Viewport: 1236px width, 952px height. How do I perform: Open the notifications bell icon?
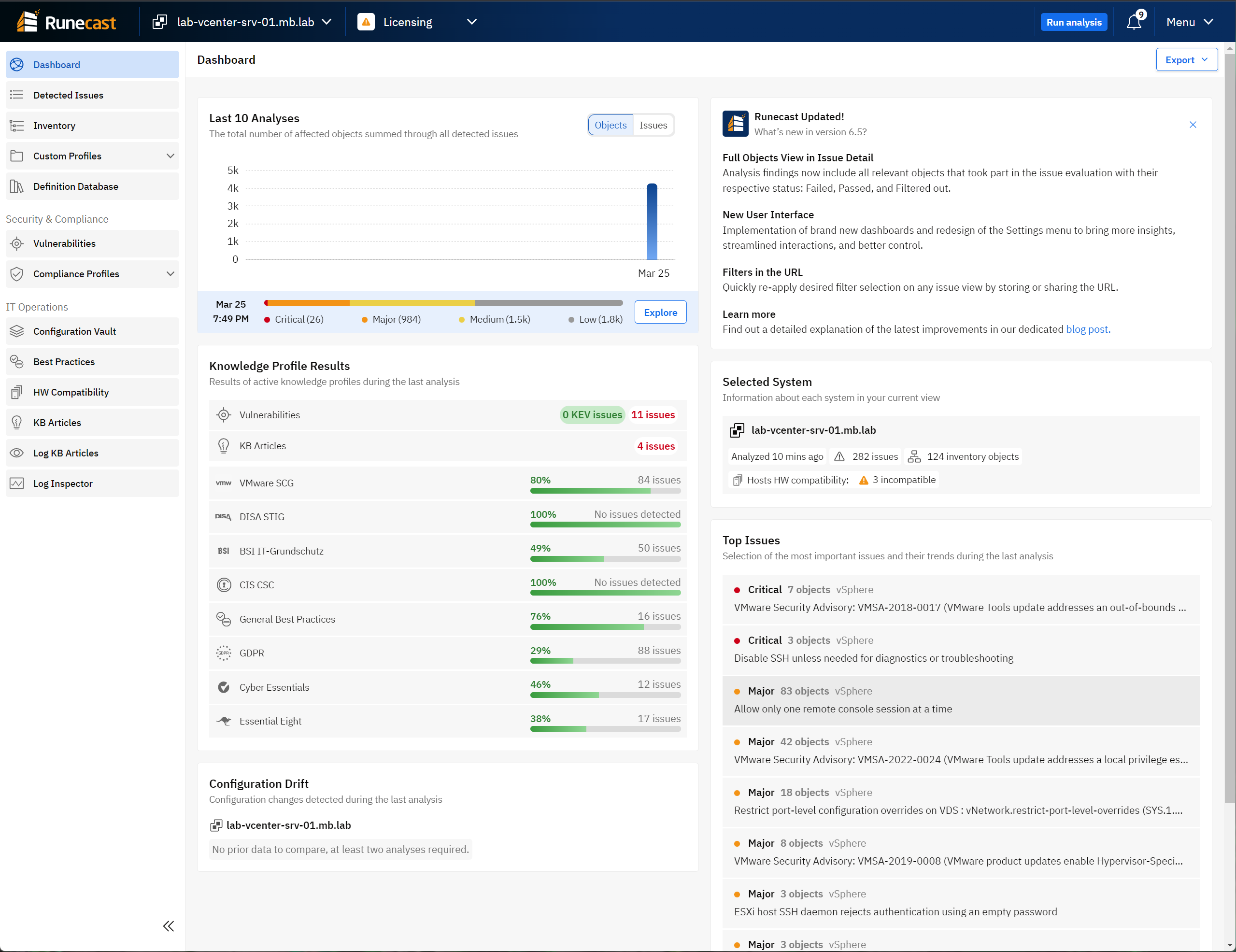pos(1134,22)
